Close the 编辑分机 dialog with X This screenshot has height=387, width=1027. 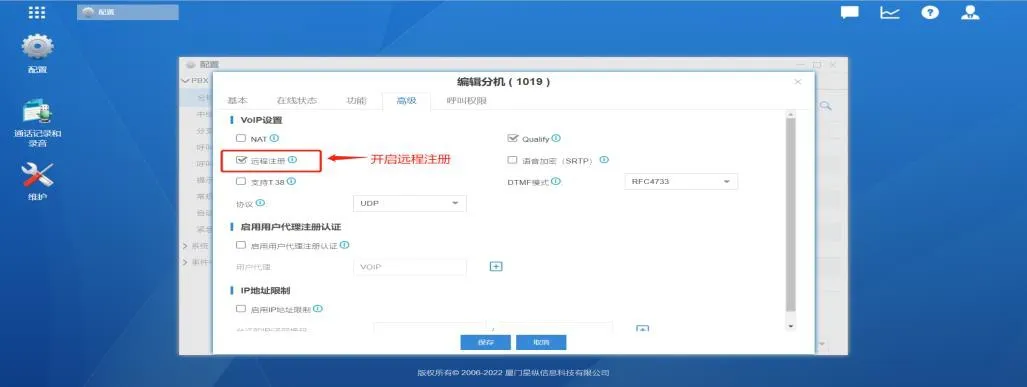(797, 82)
